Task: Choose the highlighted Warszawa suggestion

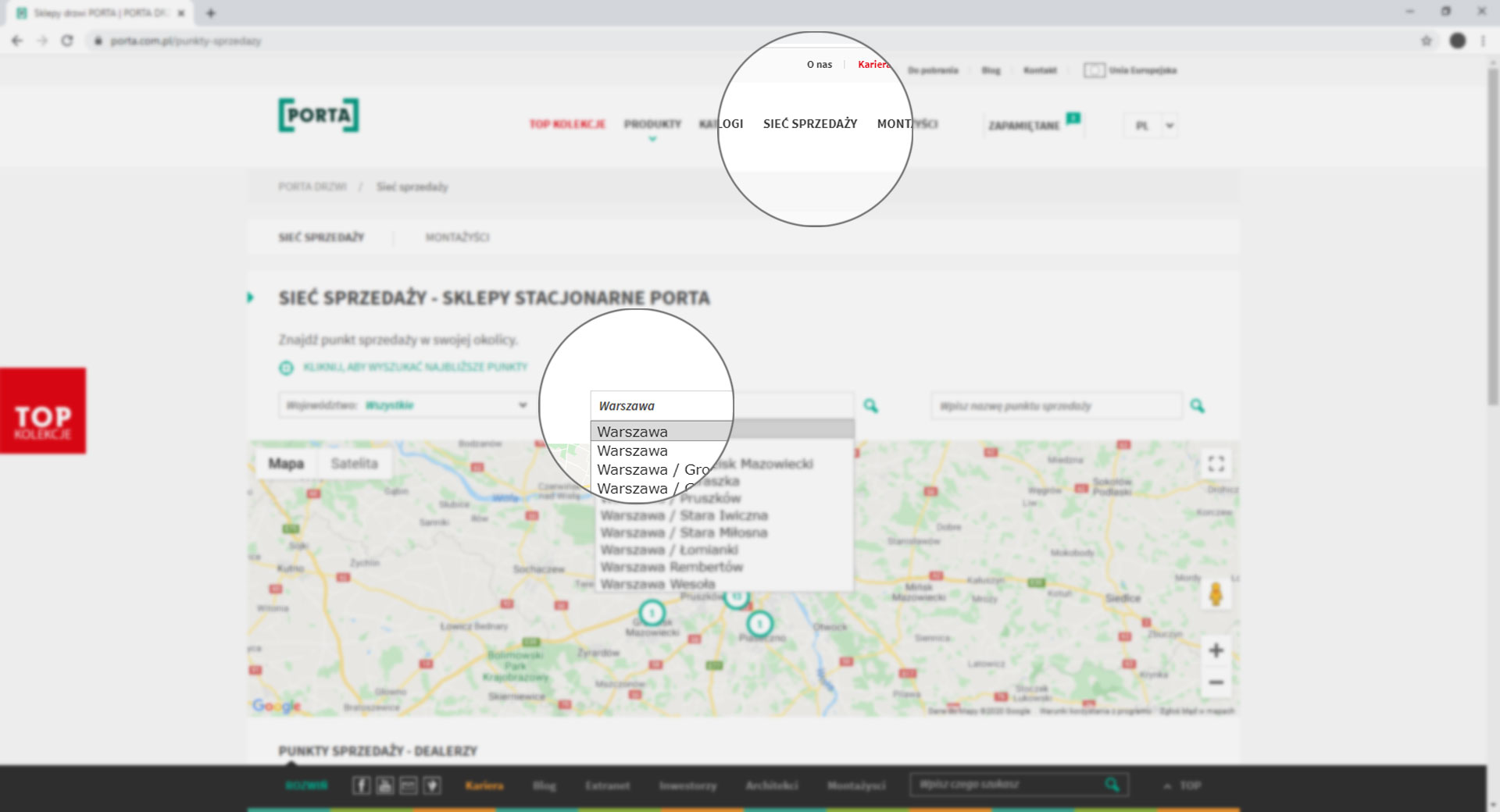Action: (x=722, y=432)
